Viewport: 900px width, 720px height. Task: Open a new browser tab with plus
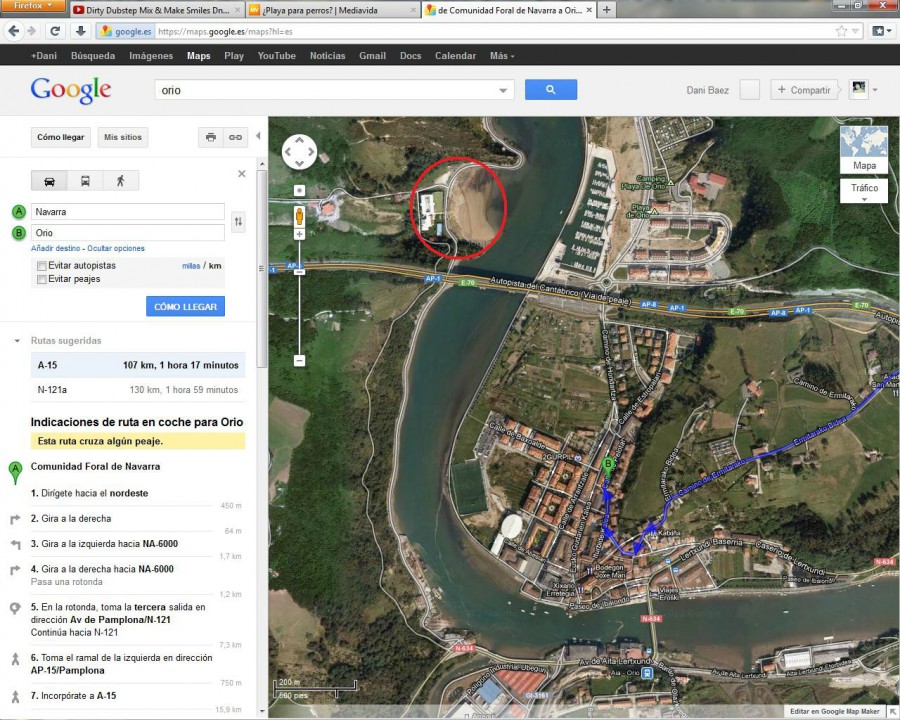pyautogui.click(x=607, y=10)
